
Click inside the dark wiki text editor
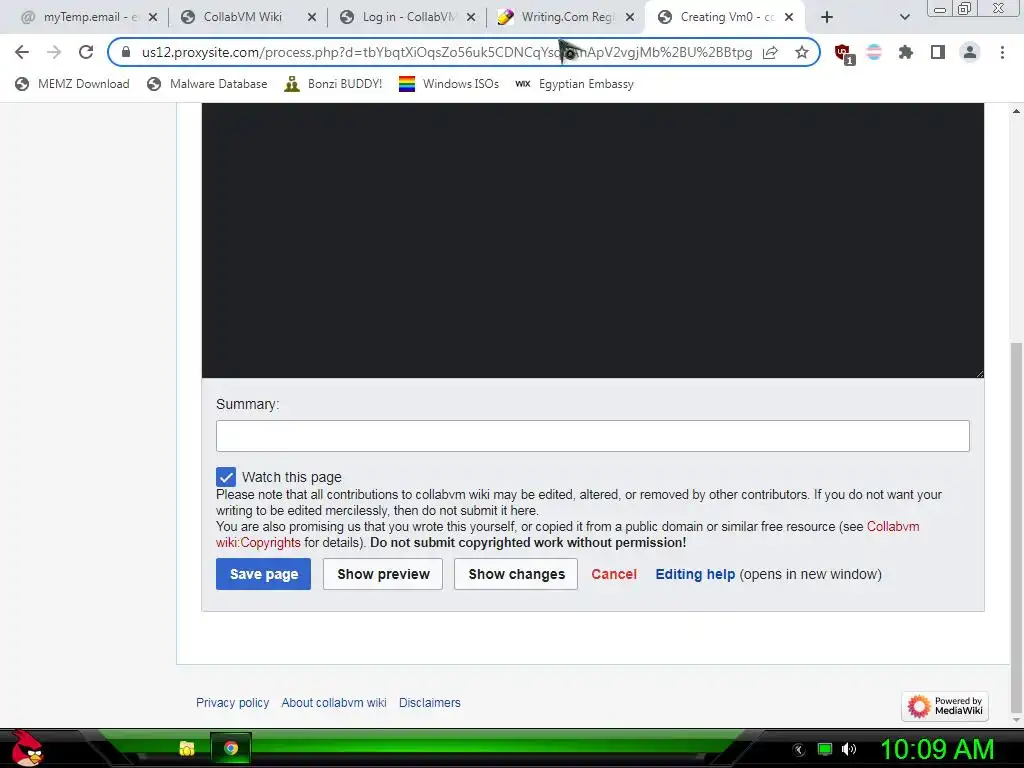click(x=592, y=240)
